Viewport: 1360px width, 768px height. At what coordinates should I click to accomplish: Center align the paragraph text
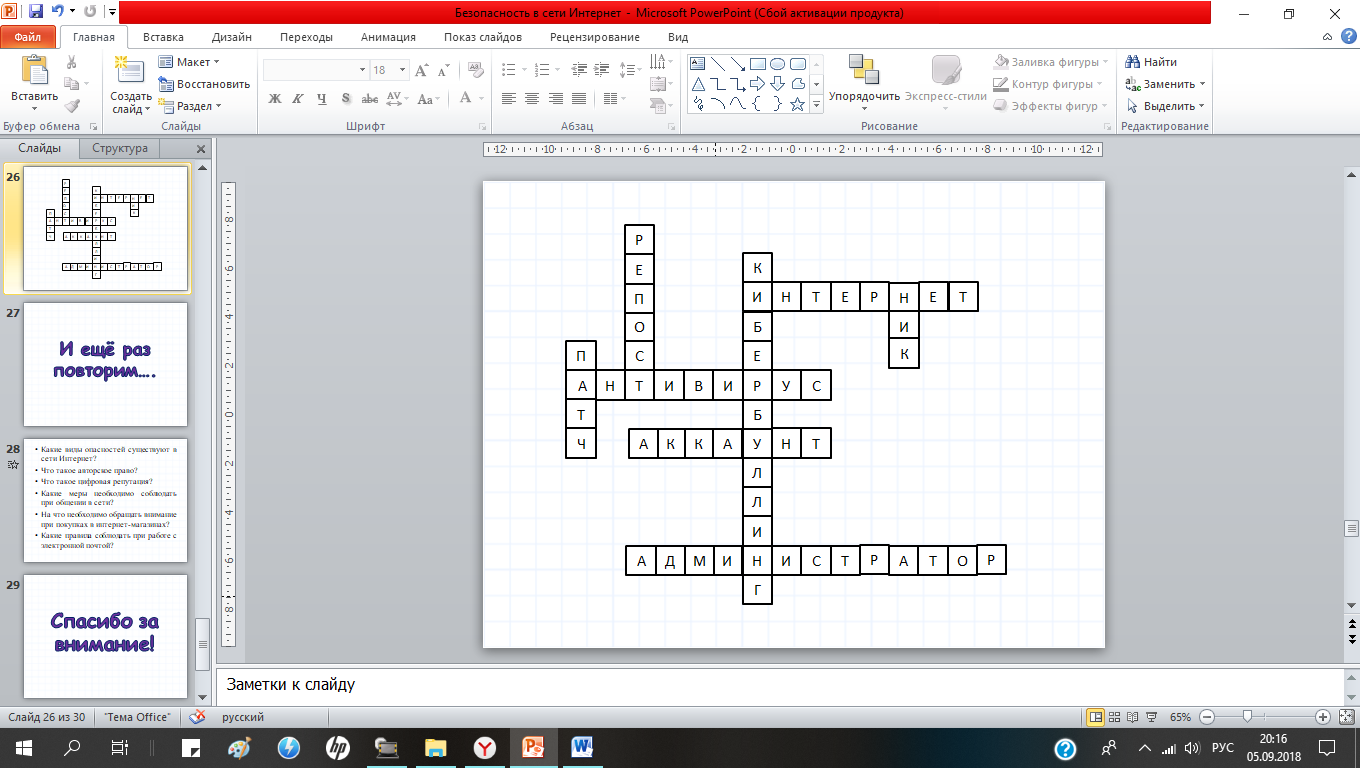[x=531, y=98]
